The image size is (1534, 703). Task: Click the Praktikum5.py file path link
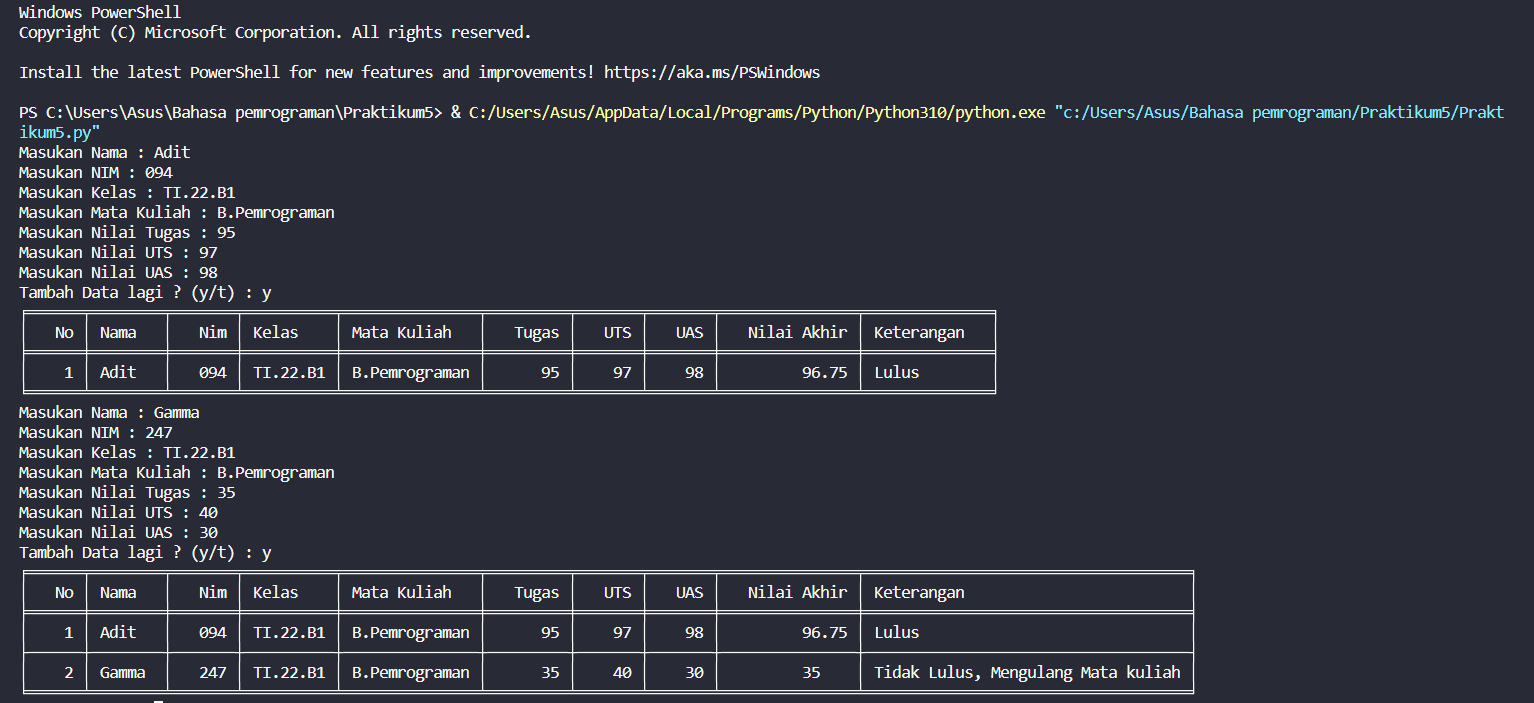point(1280,112)
